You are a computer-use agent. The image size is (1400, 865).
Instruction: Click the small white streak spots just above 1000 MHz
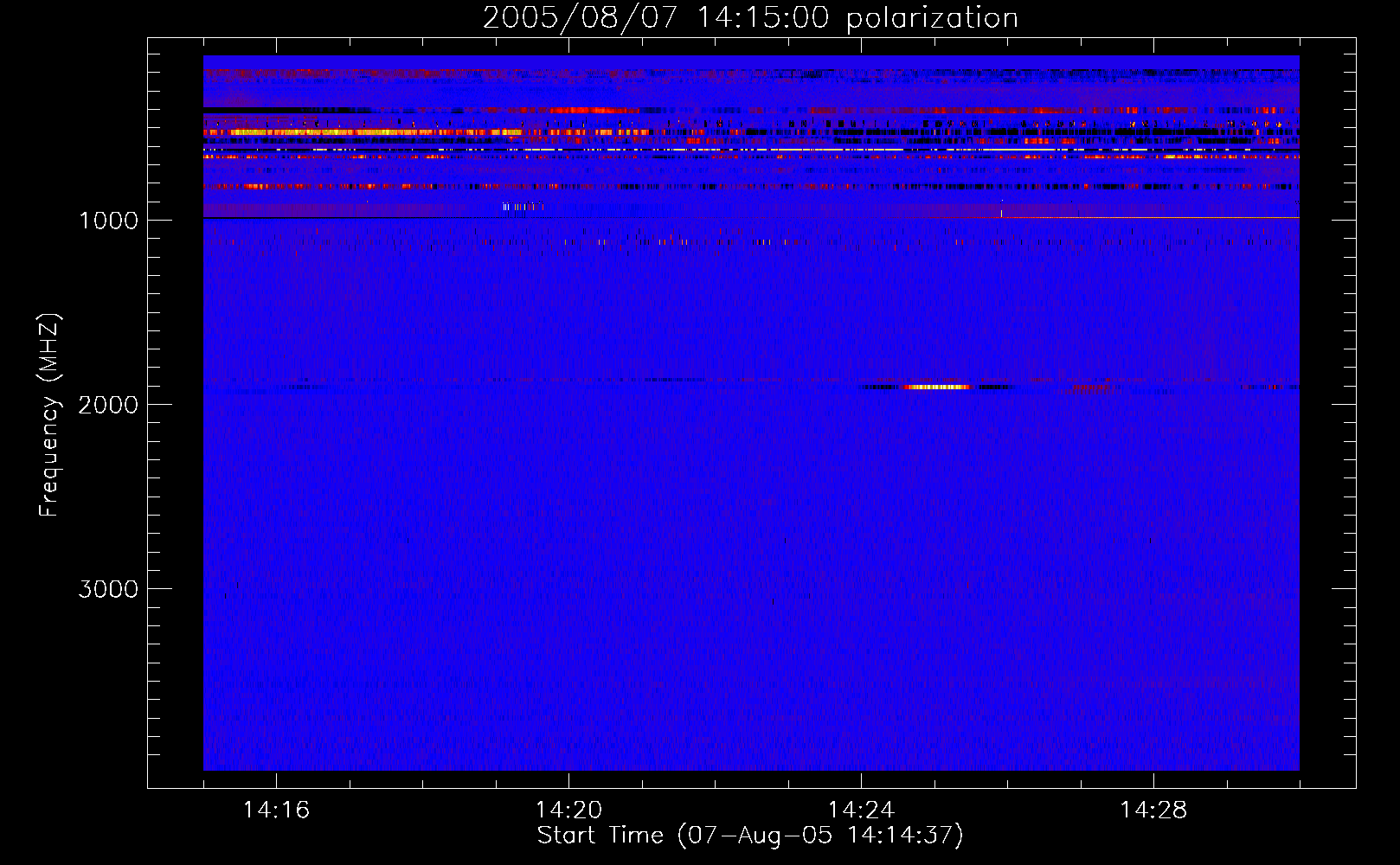click(523, 206)
